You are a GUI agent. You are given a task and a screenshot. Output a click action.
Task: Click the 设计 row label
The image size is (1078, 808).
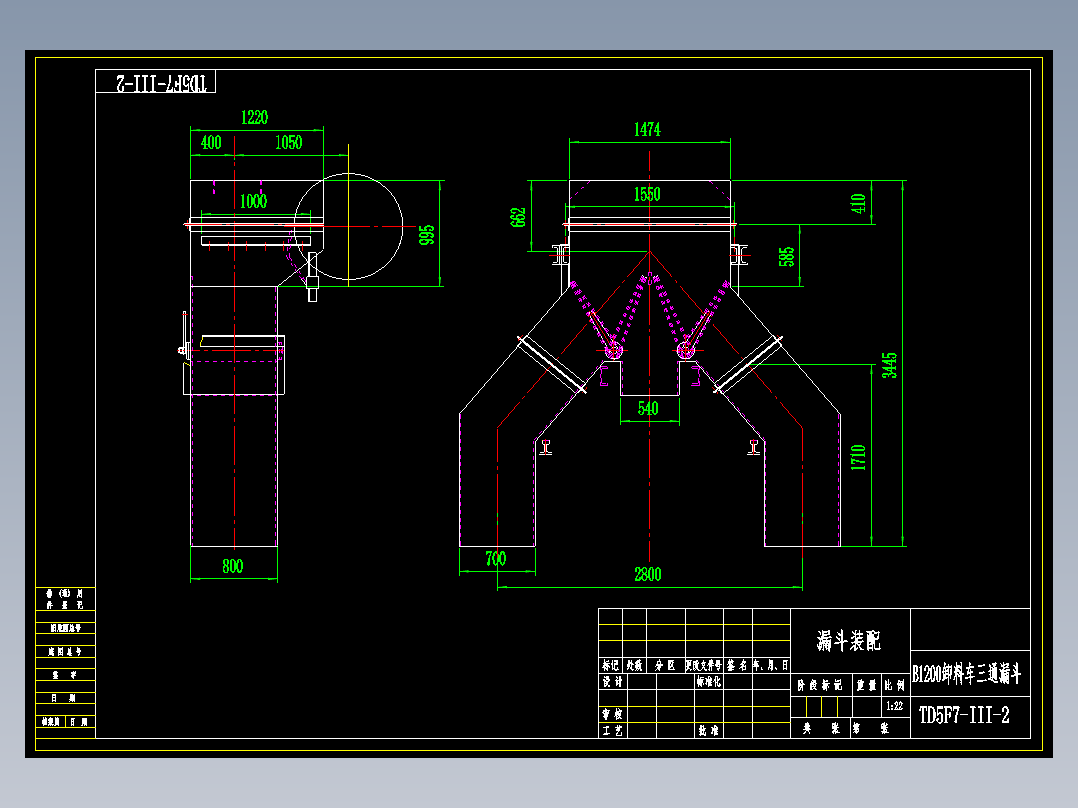point(613,681)
